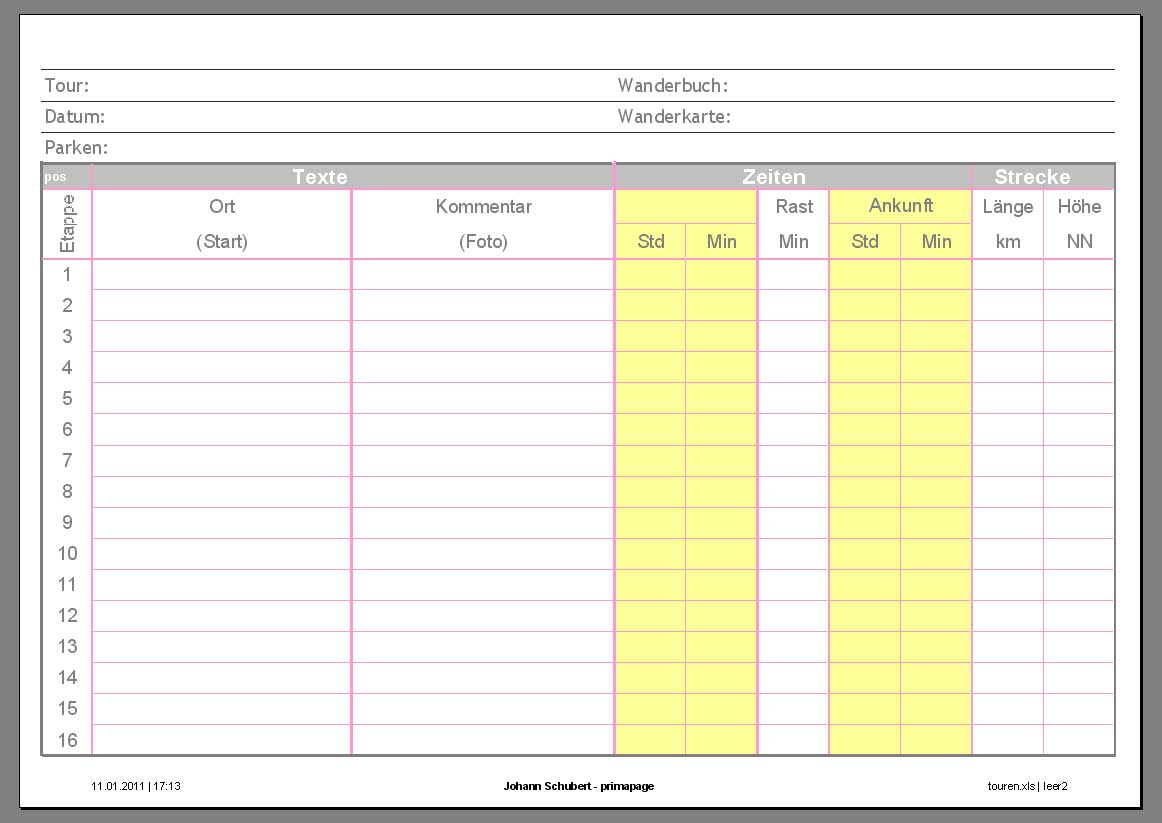Select the 'Ort' column header
This screenshot has height=823, width=1162.
[222, 206]
